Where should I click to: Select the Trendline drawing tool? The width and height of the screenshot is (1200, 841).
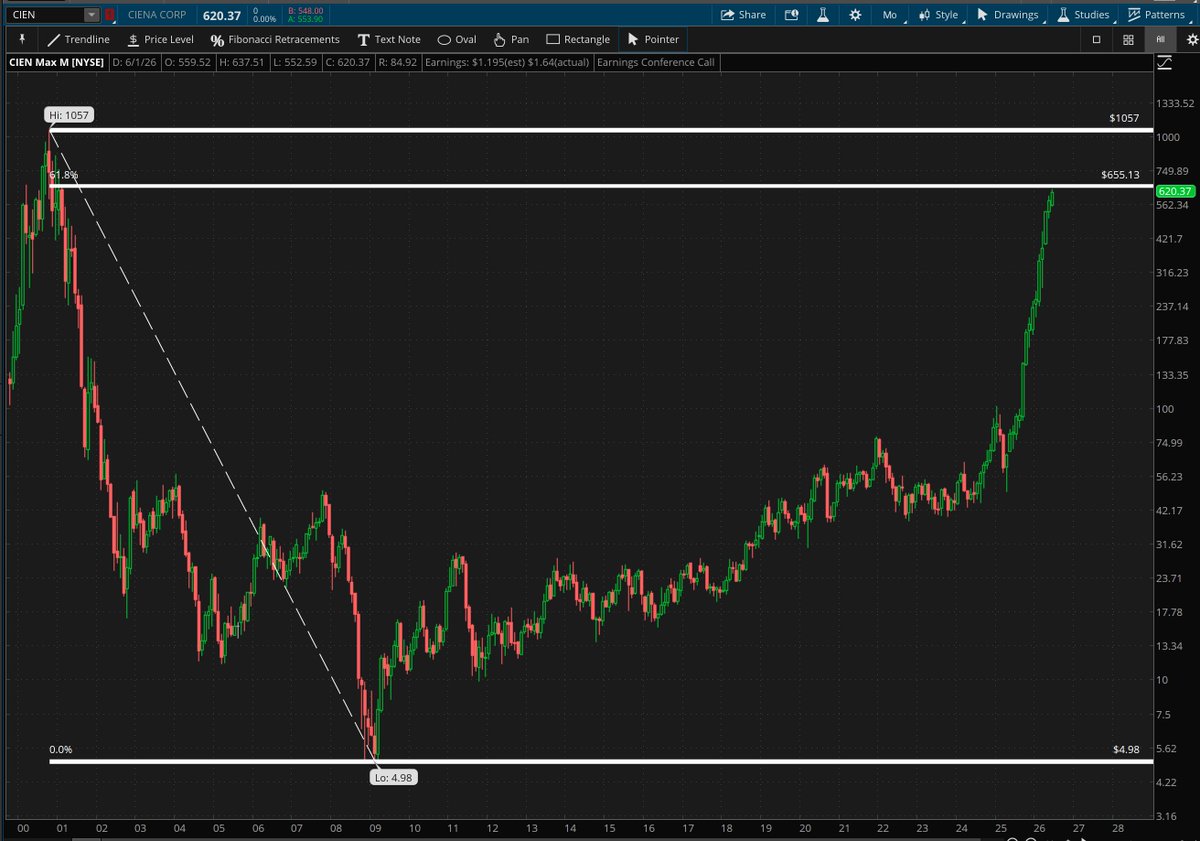[78, 39]
